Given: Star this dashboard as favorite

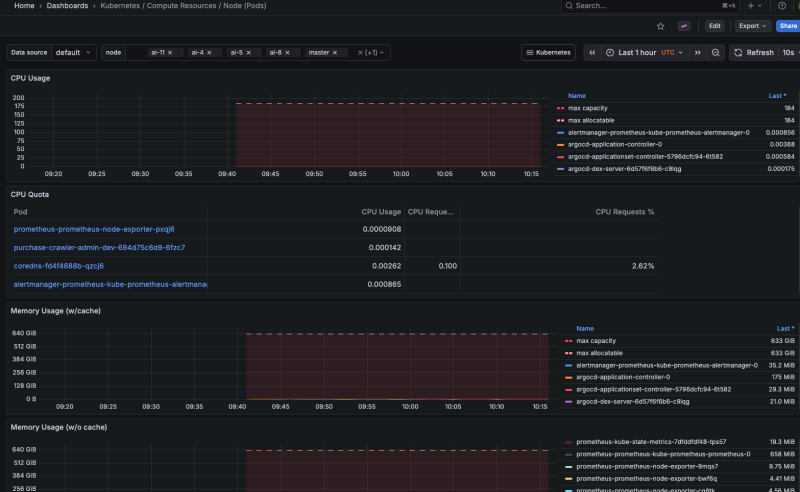Looking at the screenshot, I should click(660, 26).
